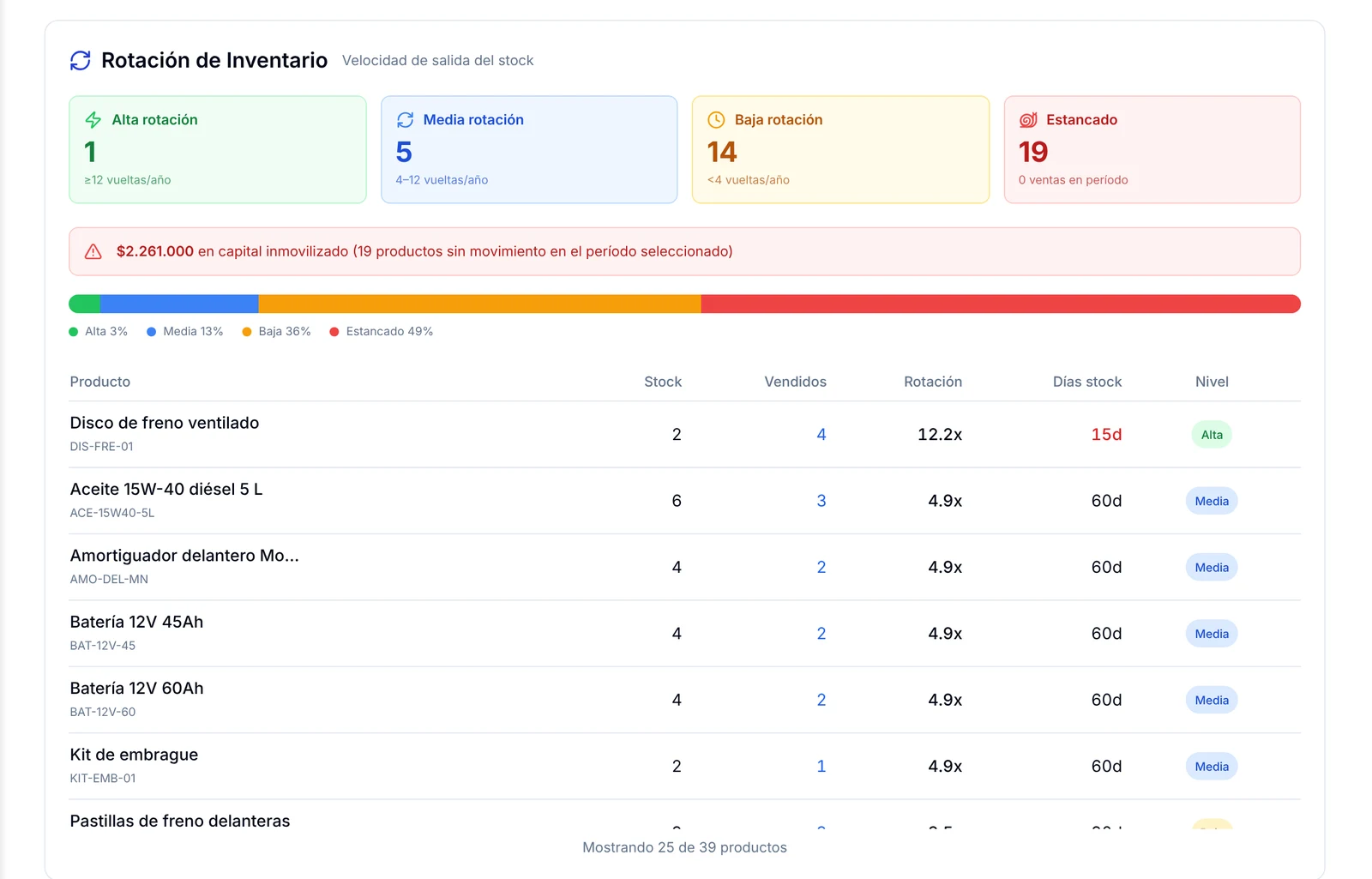This screenshot has width=1372, height=879.
Task: Click vendidos value 1 for Kit de embrague
Action: point(821,767)
